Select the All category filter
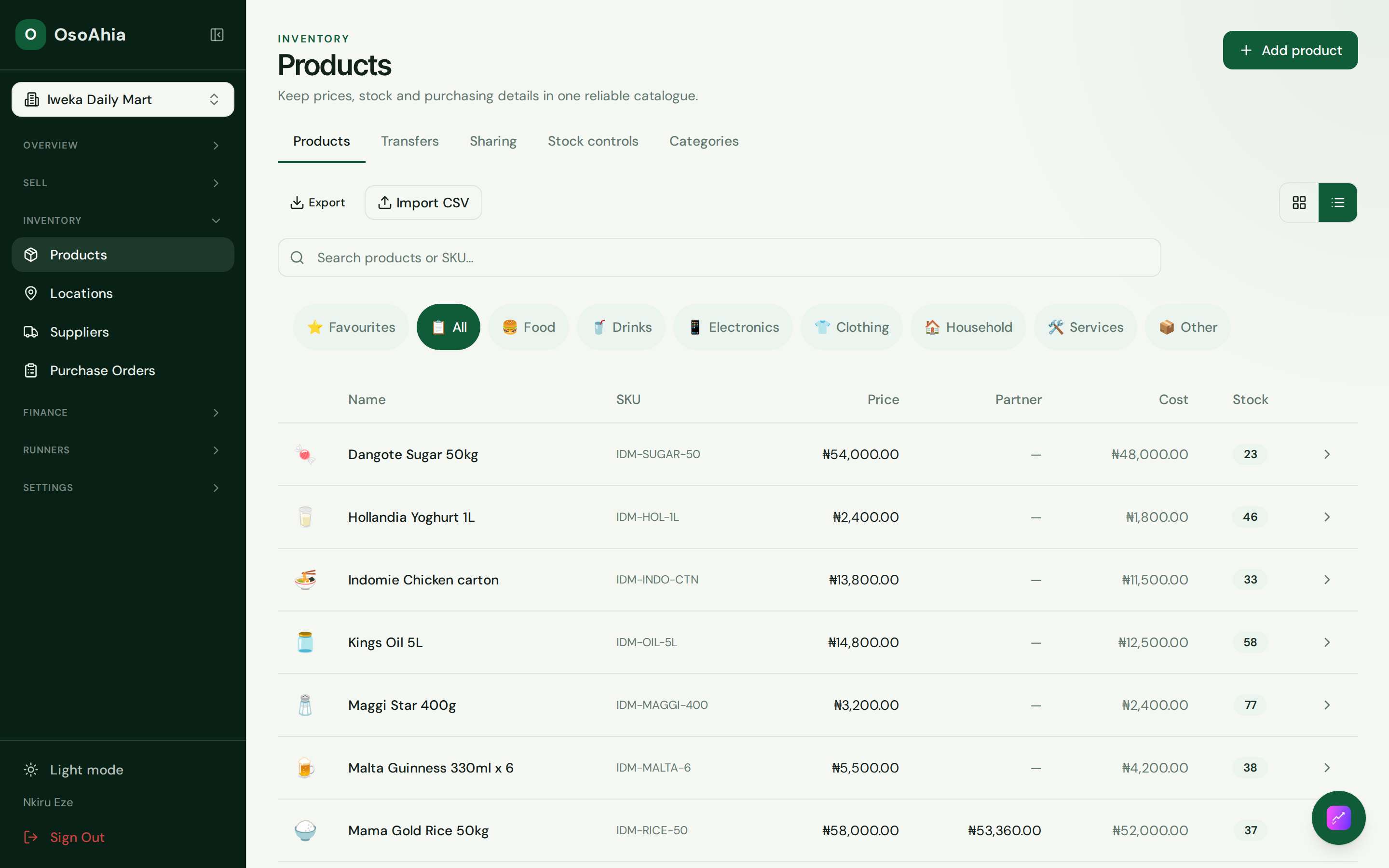1389x868 pixels. click(448, 327)
